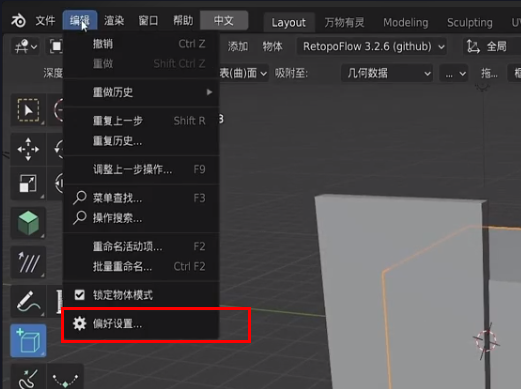This screenshot has width=521, height=389.
Task: Select the Measure tool
Action: point(28,262)
